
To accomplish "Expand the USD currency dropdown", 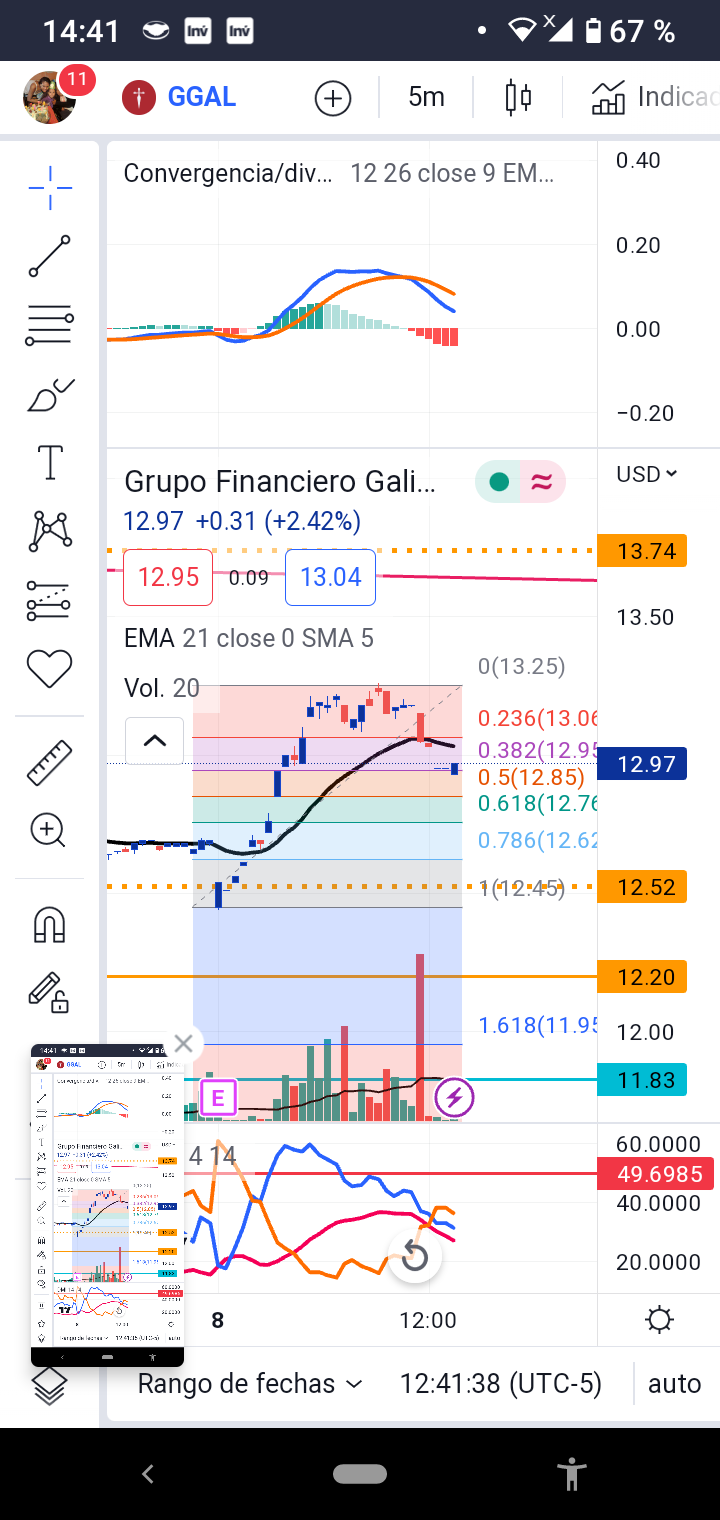I will (x=646, y=474).
